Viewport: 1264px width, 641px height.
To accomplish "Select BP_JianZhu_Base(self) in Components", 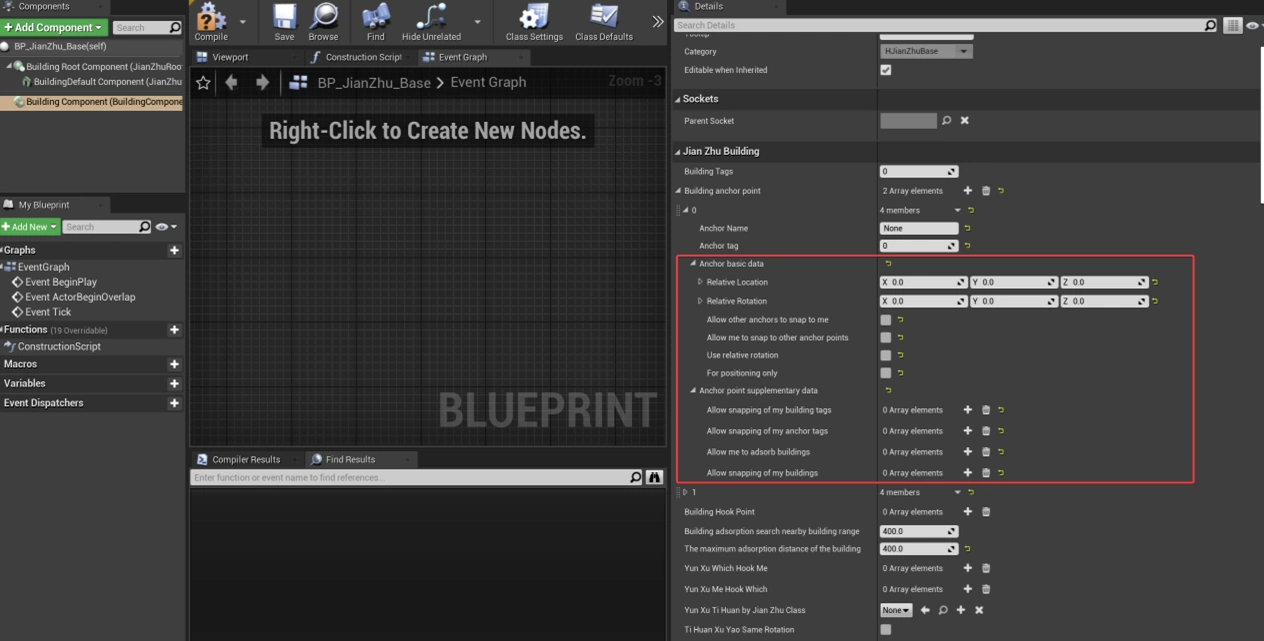I will (59, 46).
